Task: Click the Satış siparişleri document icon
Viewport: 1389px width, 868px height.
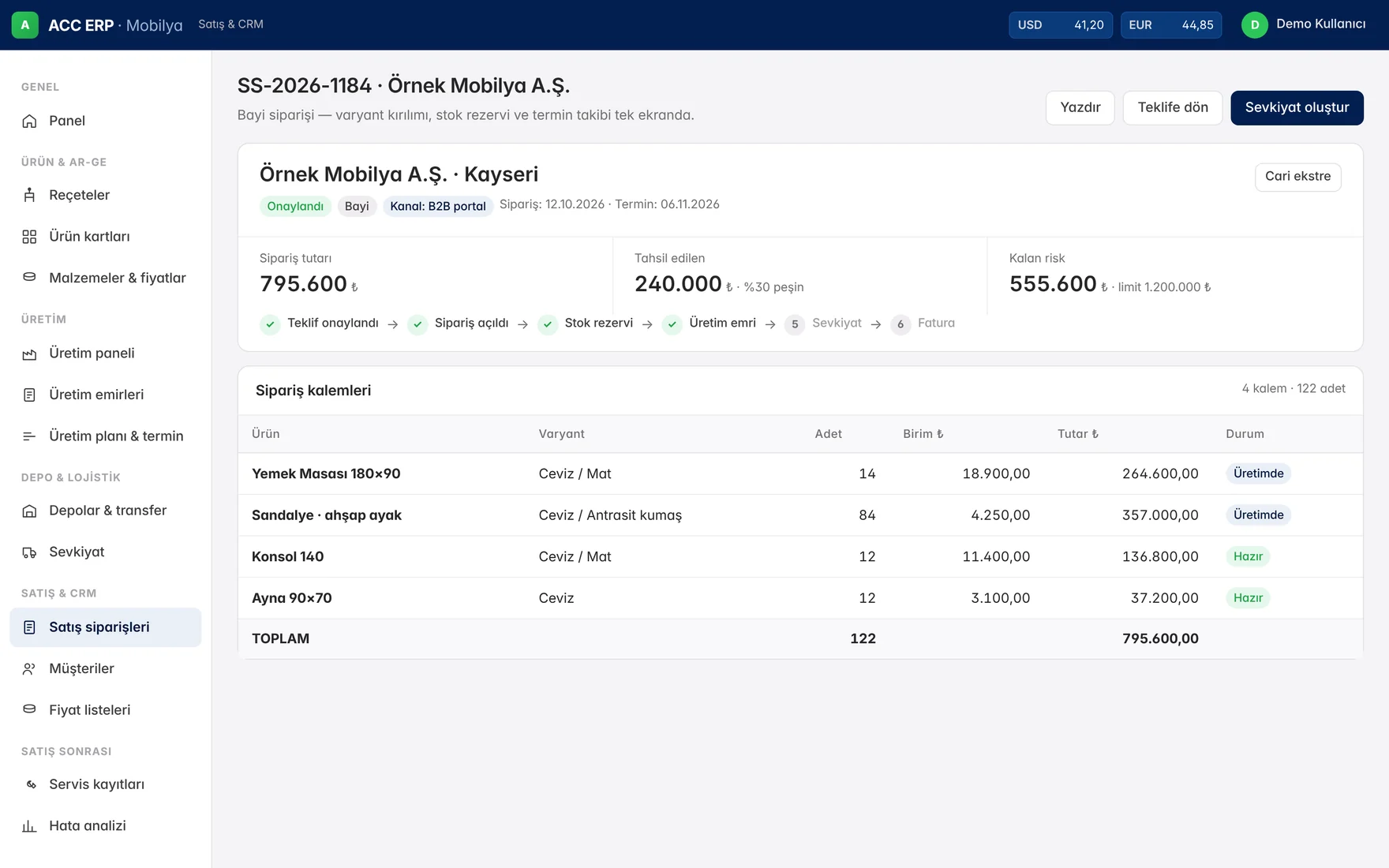Action: pyautogui.click(x=29, y=627)
